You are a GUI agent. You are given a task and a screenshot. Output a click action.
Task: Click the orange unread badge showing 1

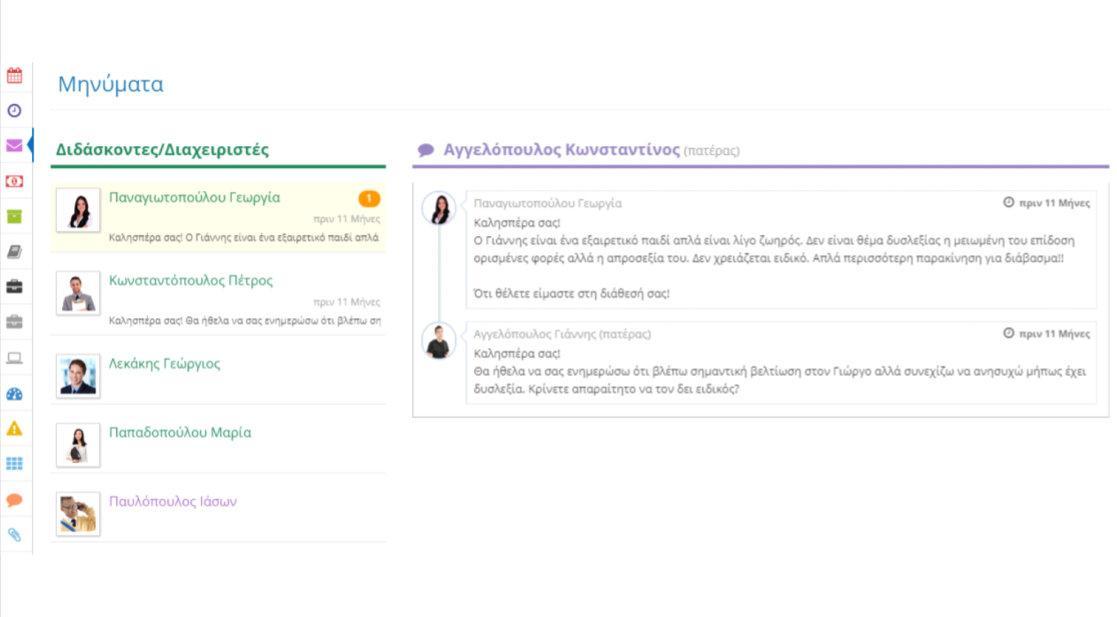click(368, 198)
